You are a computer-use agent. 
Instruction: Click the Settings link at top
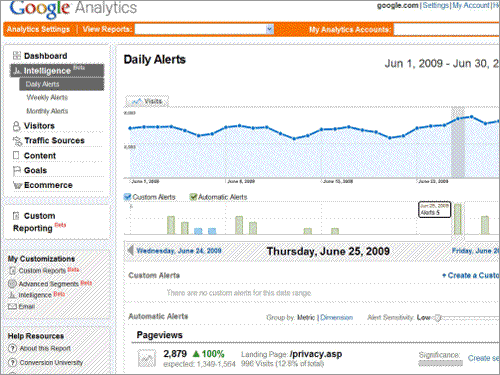pyautogui.click(x=436, y=5)
